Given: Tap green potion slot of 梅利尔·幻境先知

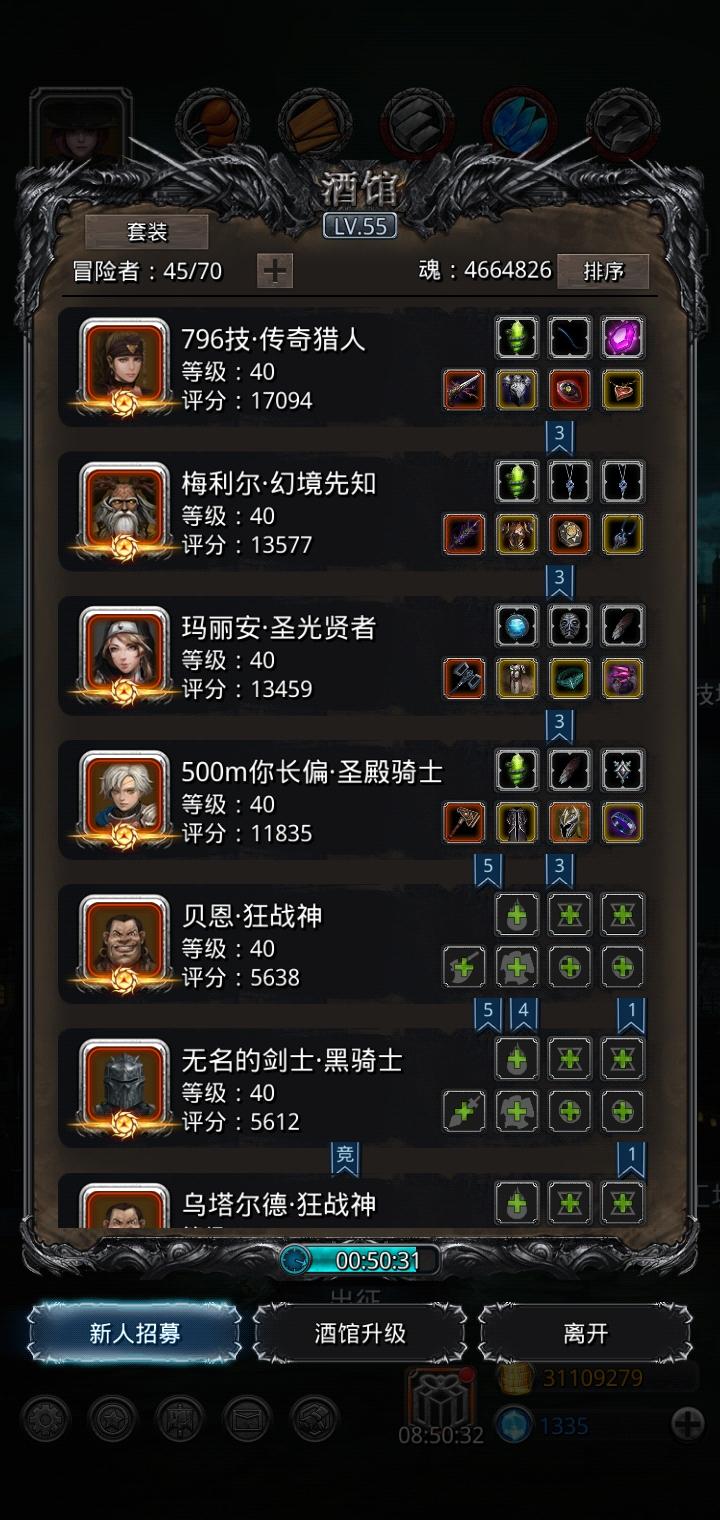Looking at the screenshot, I should 517,481.
